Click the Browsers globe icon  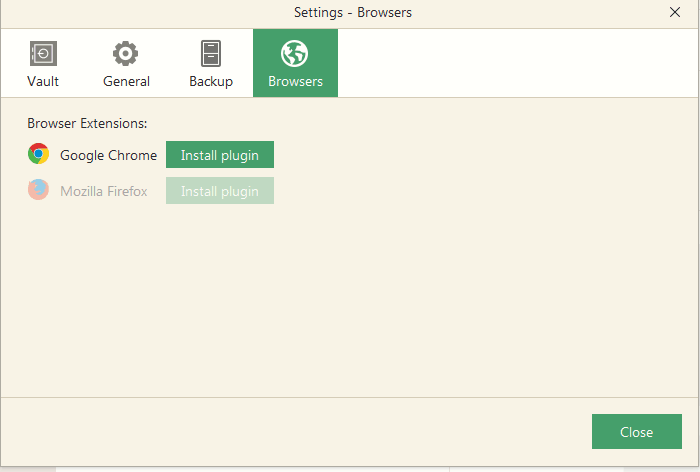coord(295,54)
